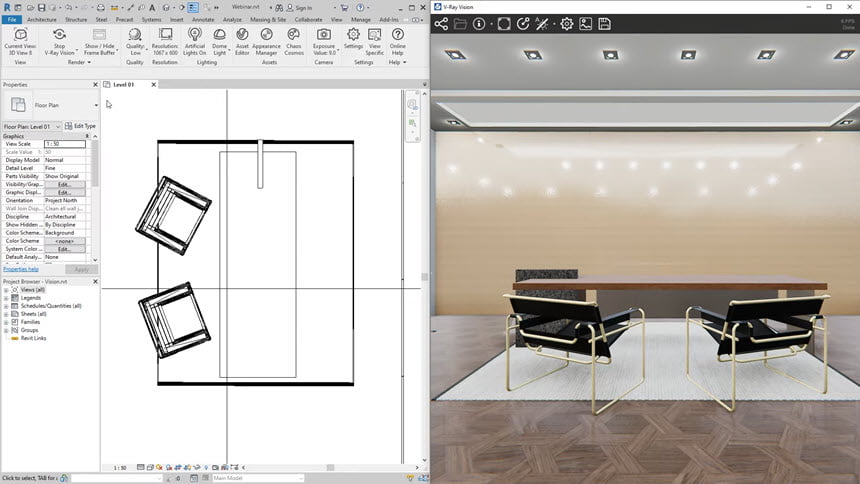Click save disk icon in V-Ray Vision
This screenshot has height=484, width=860.
(604, 24)
